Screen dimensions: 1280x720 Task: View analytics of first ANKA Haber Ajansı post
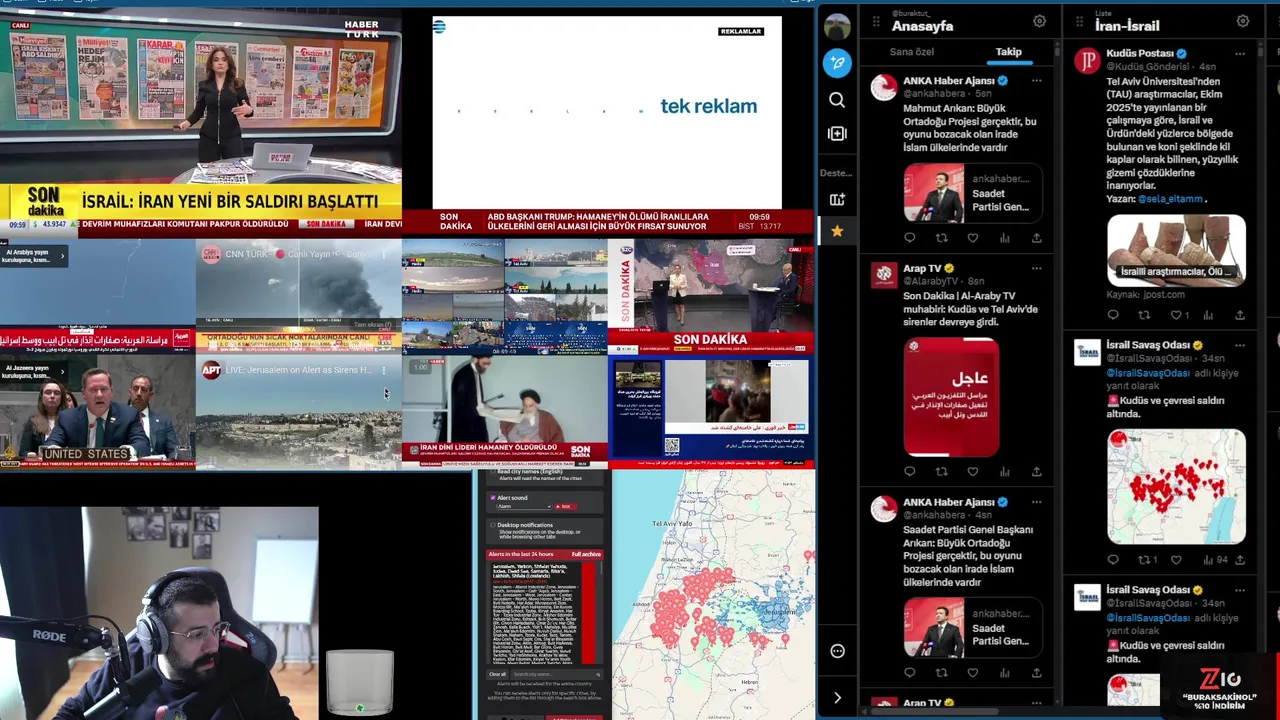coord(1004,238)
